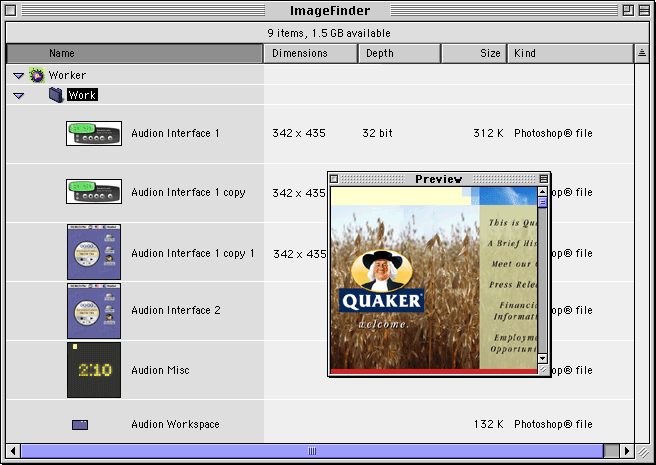Collapse the Worker disclosure triangle
Screen dimensions: 656x465
(x=19, y=76)
